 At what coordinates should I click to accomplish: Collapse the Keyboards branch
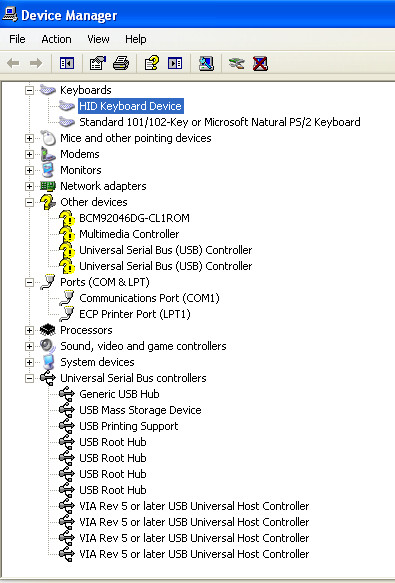coord(29,90)
